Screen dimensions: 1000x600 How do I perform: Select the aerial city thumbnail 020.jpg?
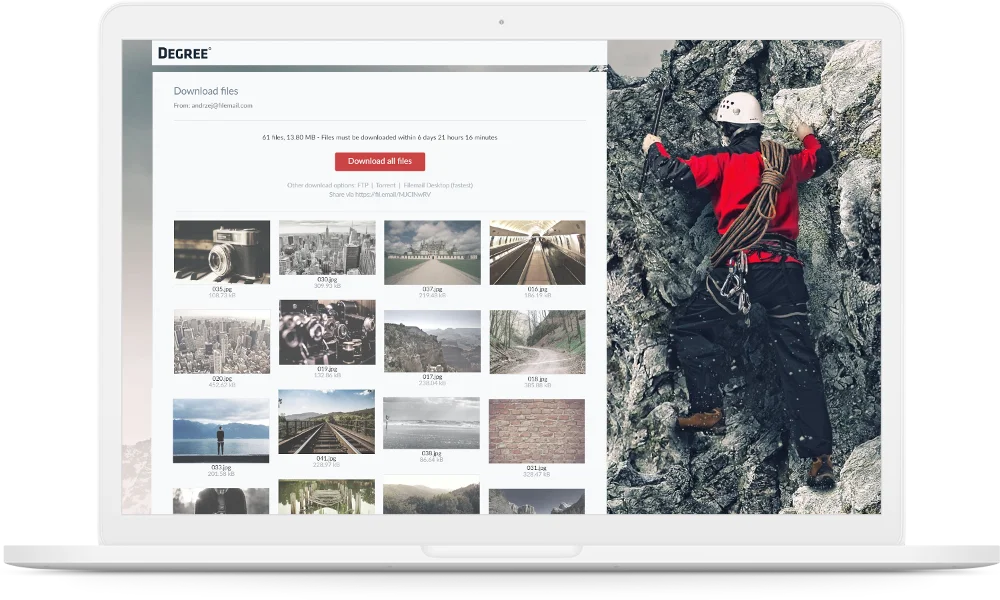click(221, 341)
